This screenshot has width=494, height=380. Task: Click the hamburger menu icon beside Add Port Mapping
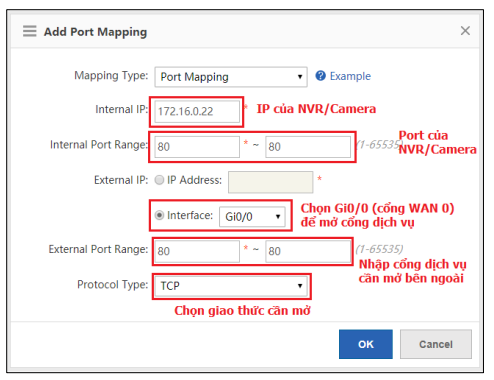tap(30, 31)
